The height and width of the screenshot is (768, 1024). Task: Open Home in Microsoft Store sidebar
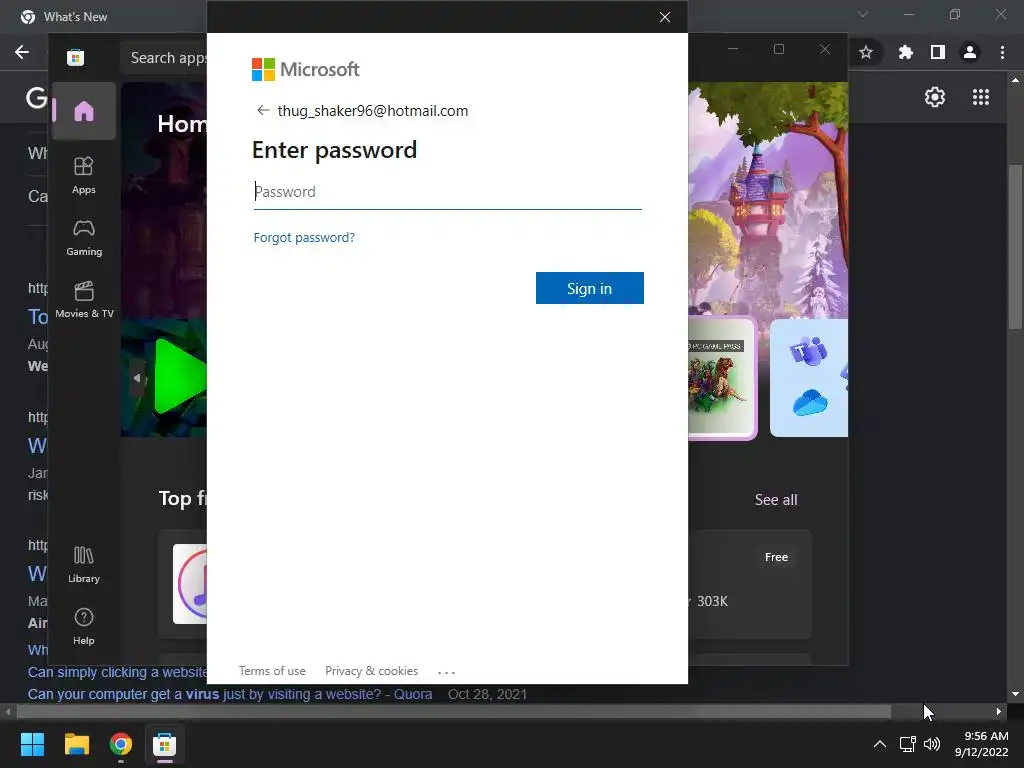[84, 111]
